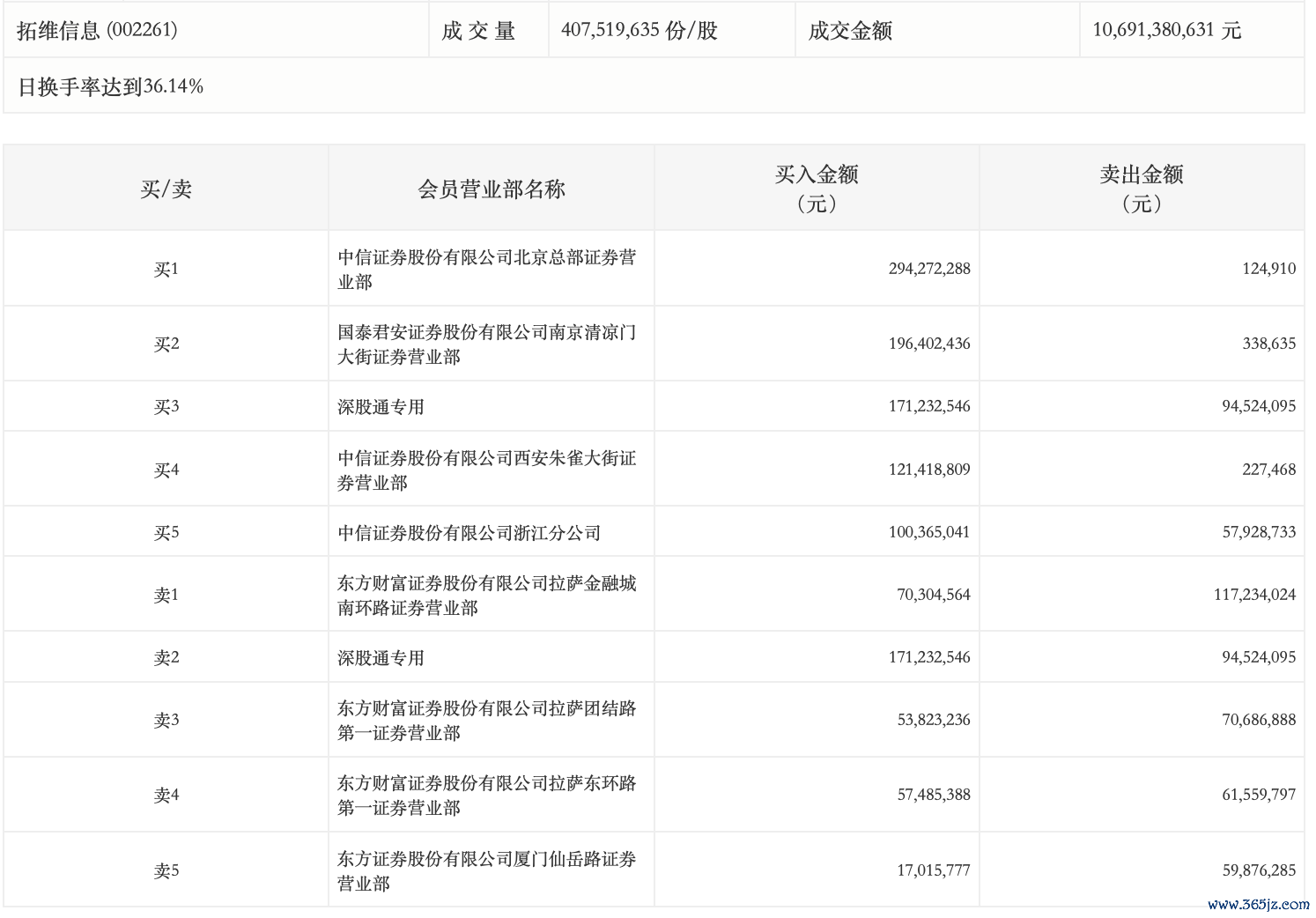Click buy amount 57,485,388
The image size is (1316, 918).
pos(934,795)
